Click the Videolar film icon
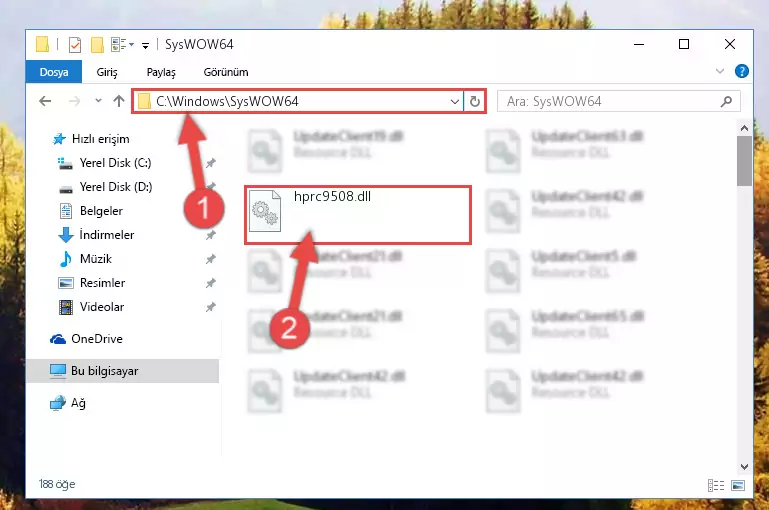 pyautogui.click(x=66, y=307)
